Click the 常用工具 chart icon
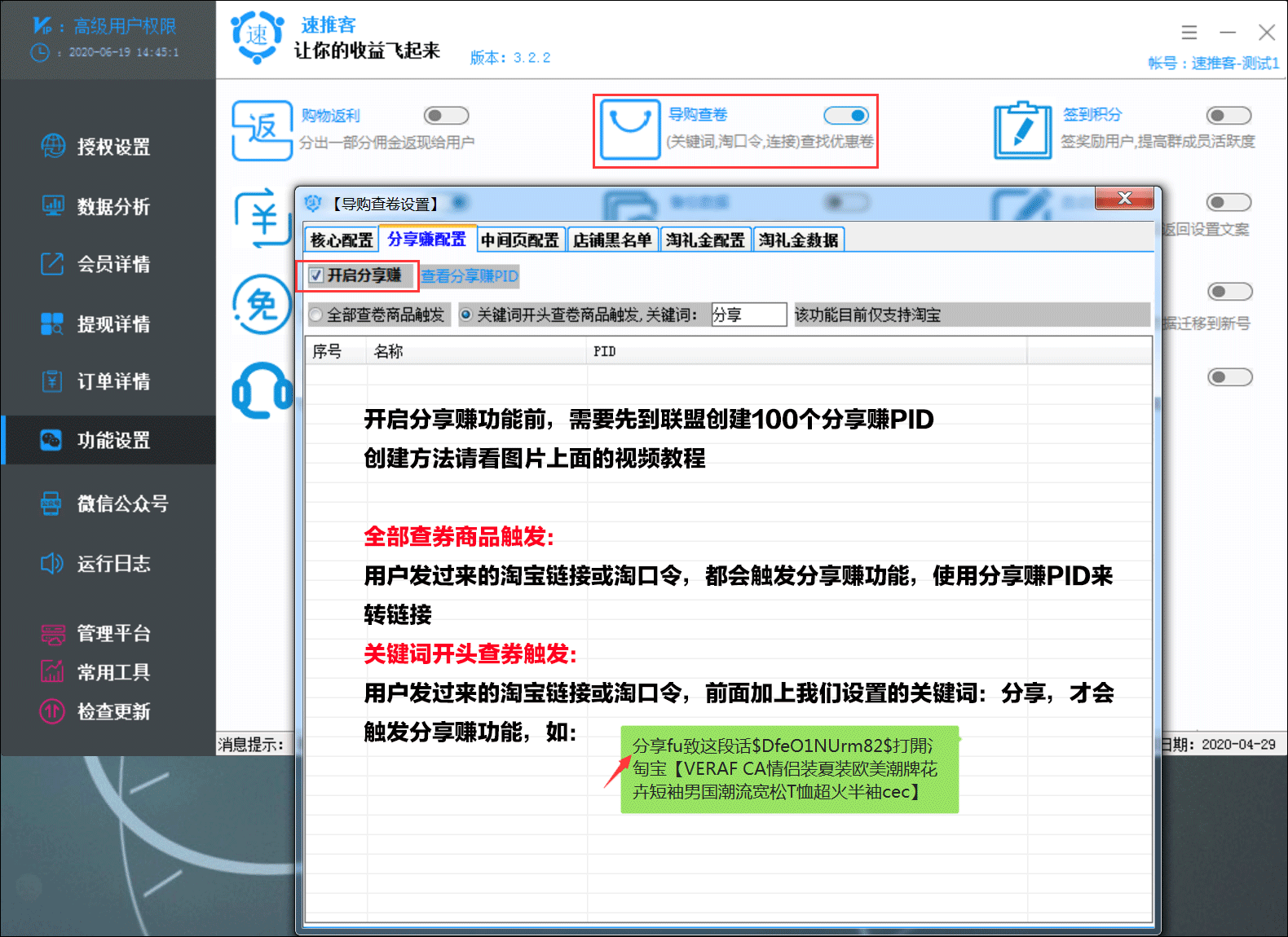This screenshot has height=937, width=1288. click(52, 671)
